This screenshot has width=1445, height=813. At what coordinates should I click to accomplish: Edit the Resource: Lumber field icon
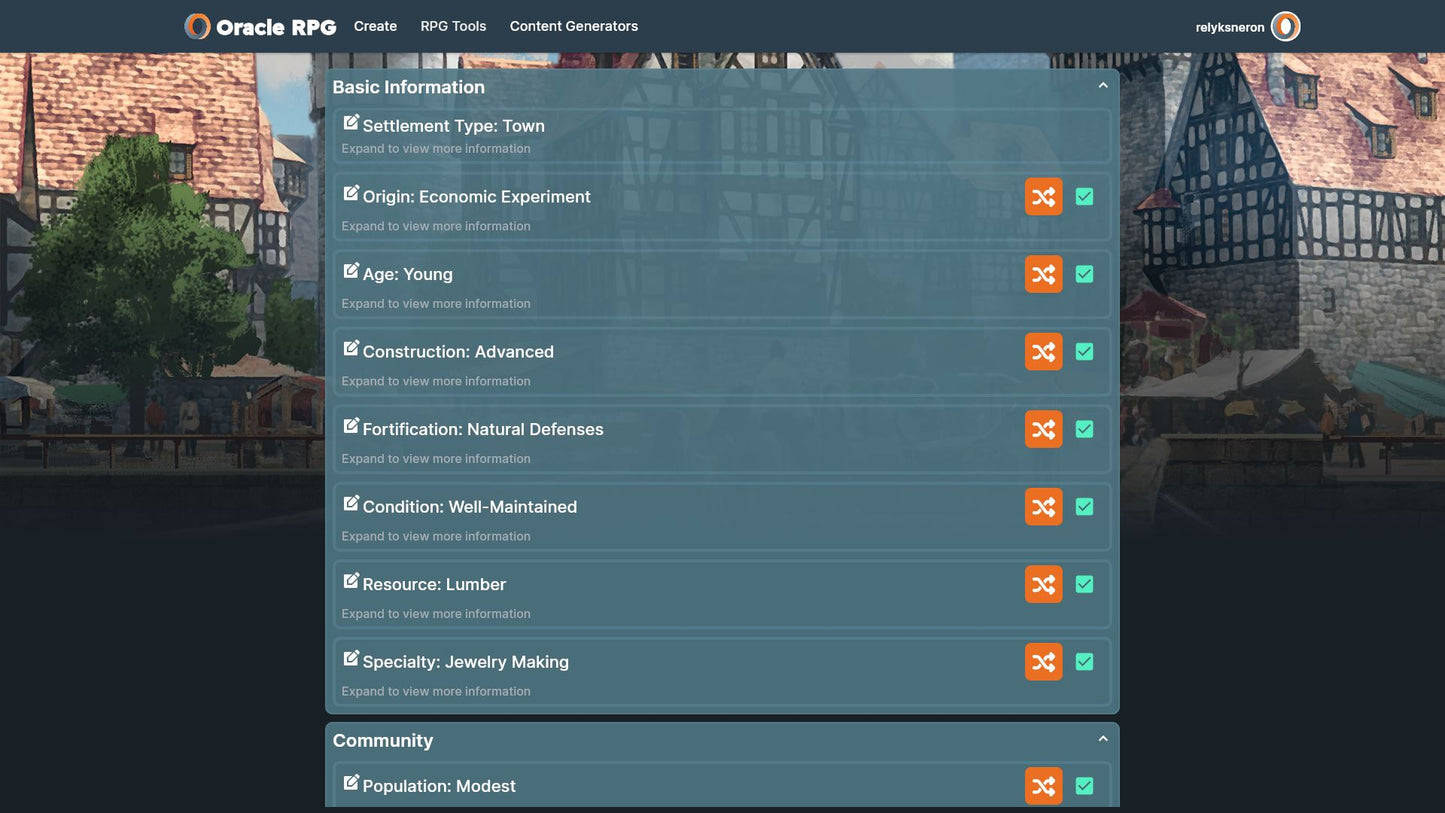[x=351, y=581]
